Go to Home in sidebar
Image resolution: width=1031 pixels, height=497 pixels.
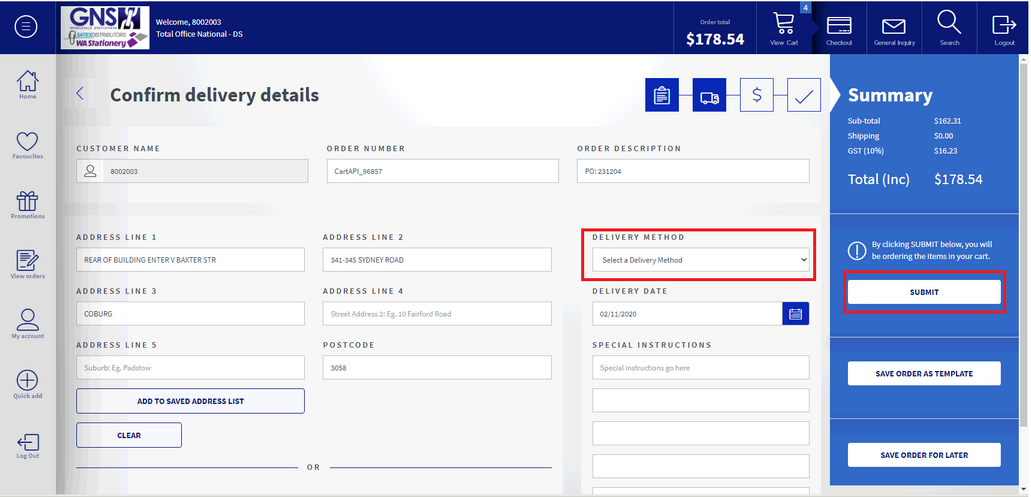[x=27, y=84]
